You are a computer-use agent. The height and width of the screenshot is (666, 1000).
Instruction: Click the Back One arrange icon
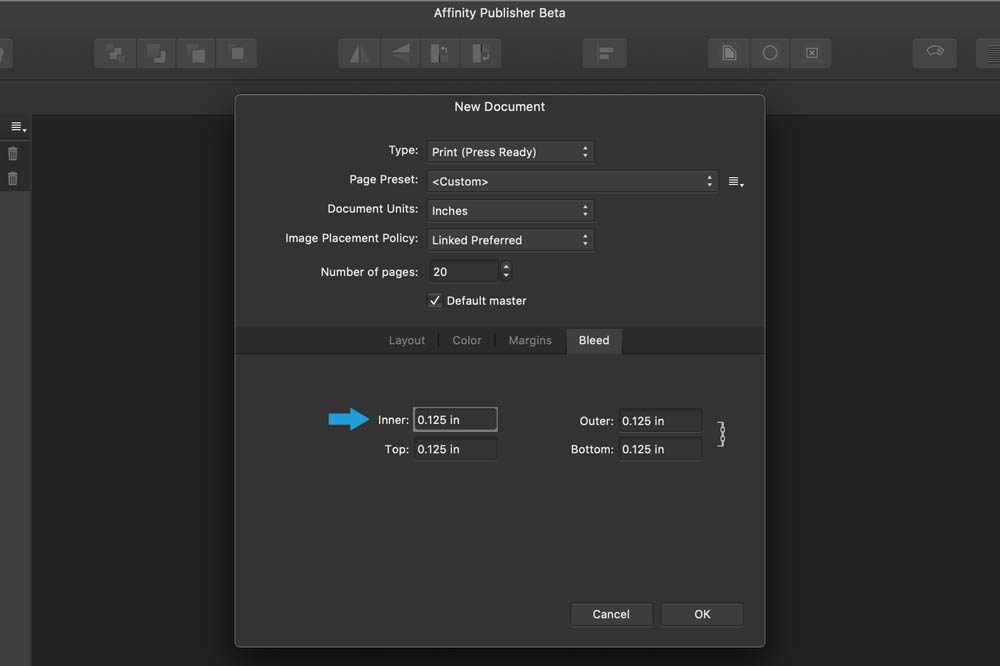point(156,54)
